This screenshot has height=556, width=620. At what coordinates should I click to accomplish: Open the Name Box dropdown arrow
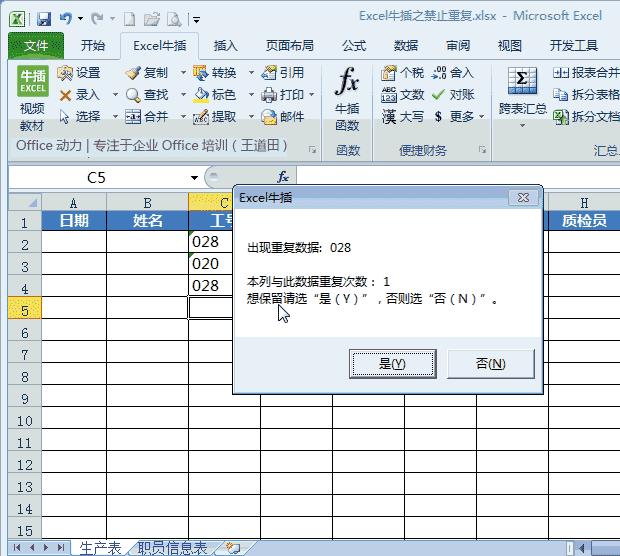click(194, 178)
